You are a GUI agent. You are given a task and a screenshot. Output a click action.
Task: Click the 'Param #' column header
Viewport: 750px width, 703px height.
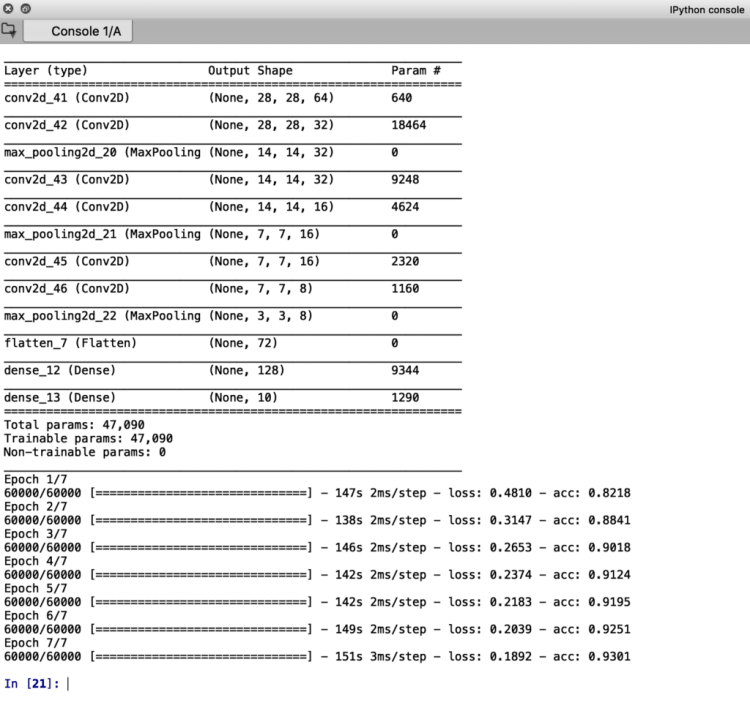coord(415,71)
